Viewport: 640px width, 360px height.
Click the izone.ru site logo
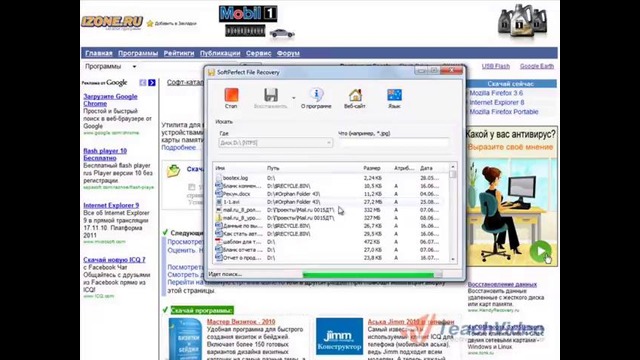click(112, 22)
